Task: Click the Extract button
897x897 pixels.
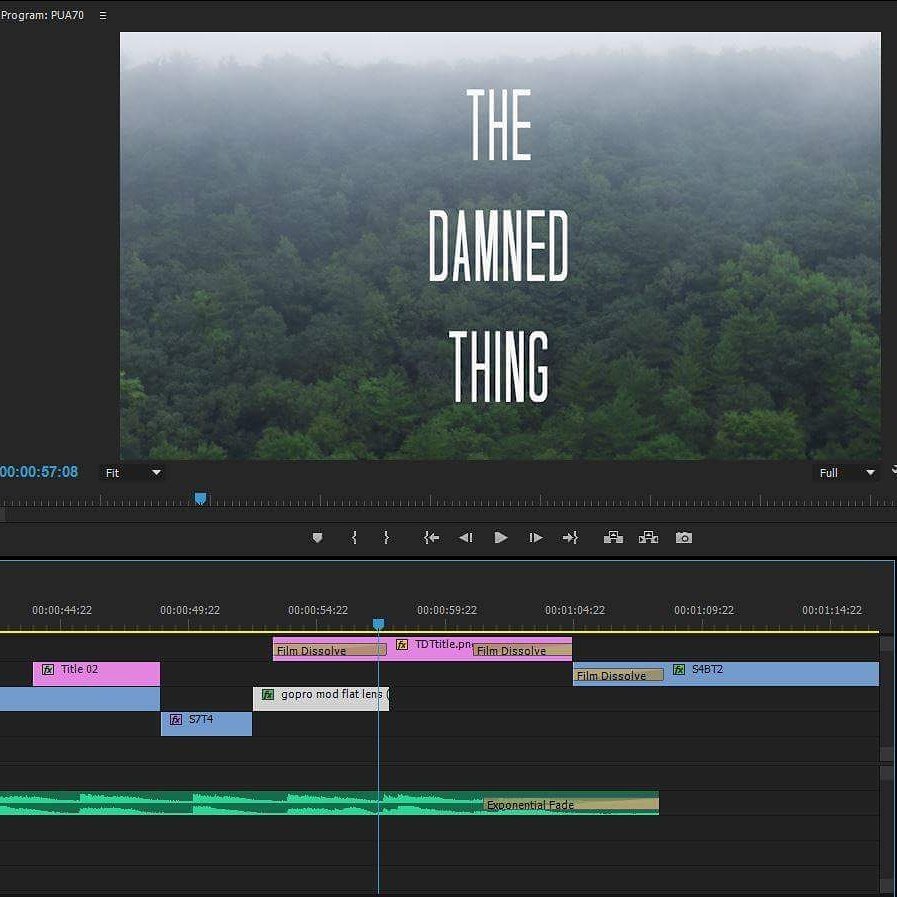Action: tap(648, 537)
